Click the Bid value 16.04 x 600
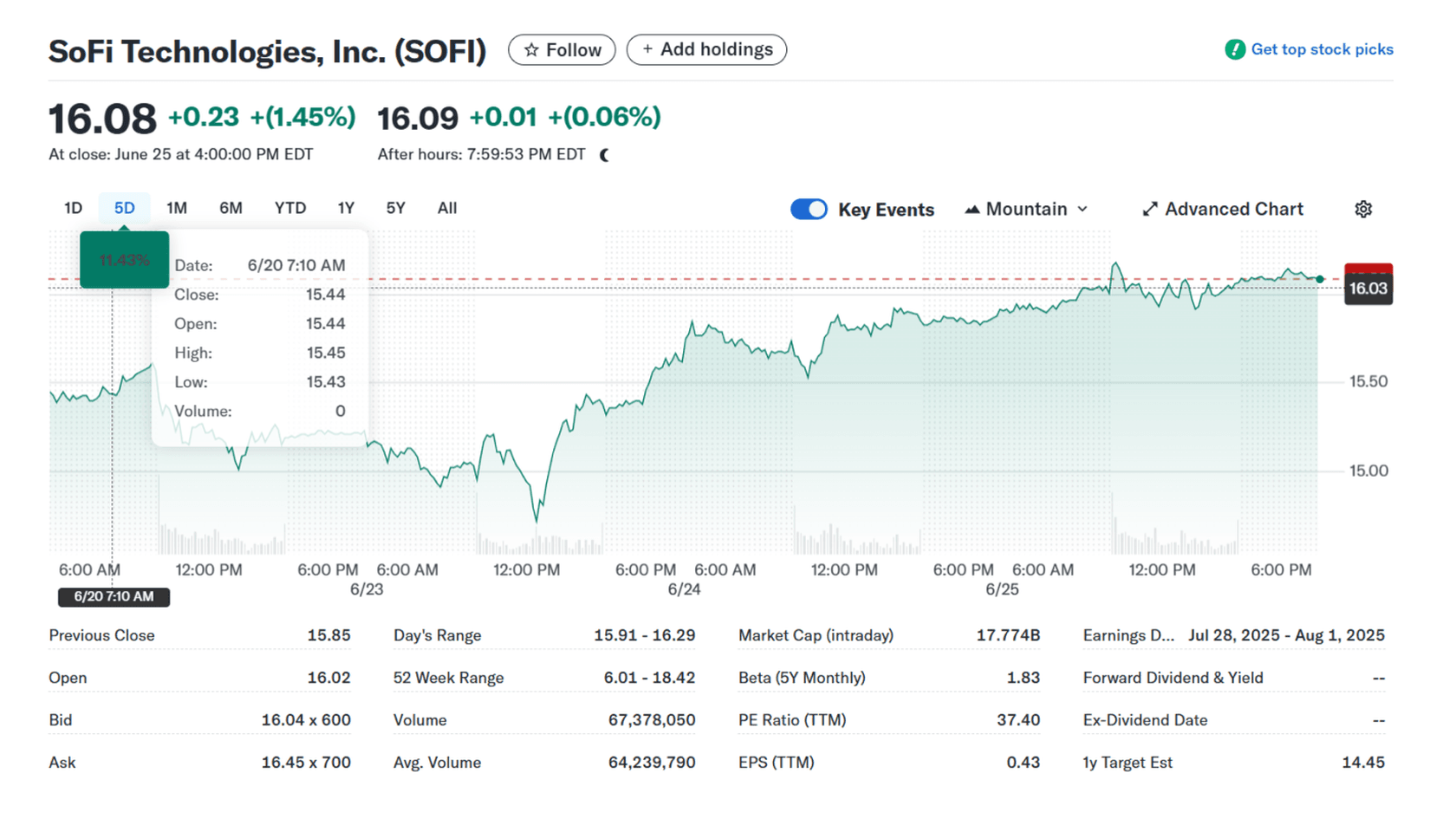Viewport: 1456px width, 818px height. 306,720
